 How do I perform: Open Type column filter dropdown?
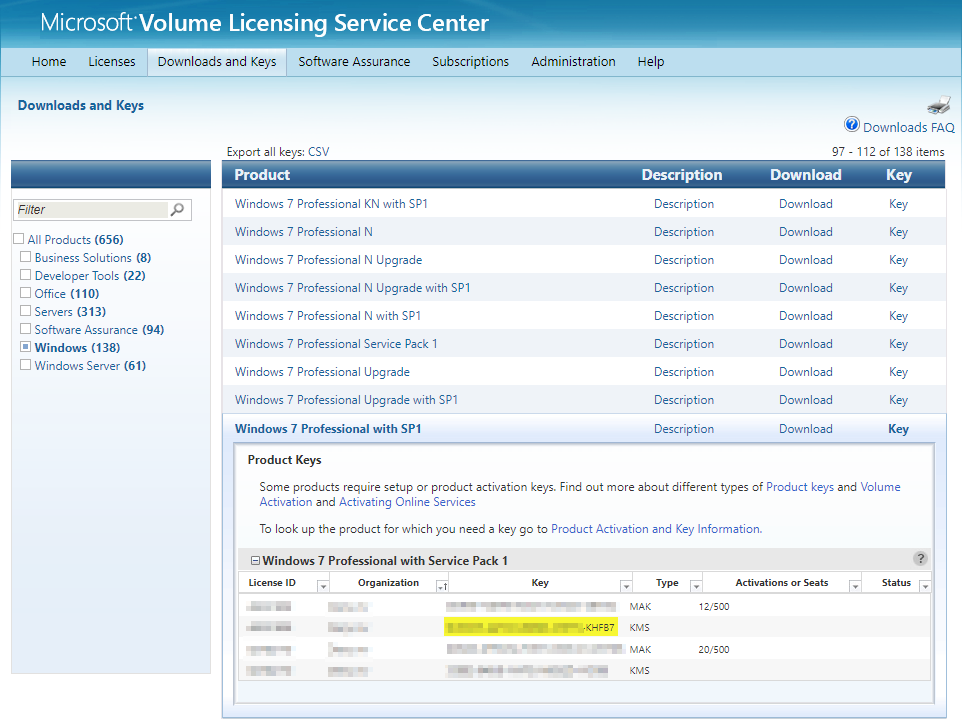696,586
